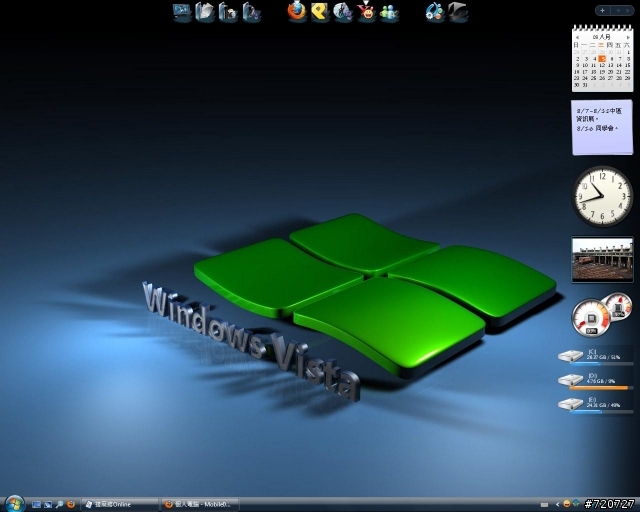
Task: Open the Music folder dock icon
Action: coord(251,11)
